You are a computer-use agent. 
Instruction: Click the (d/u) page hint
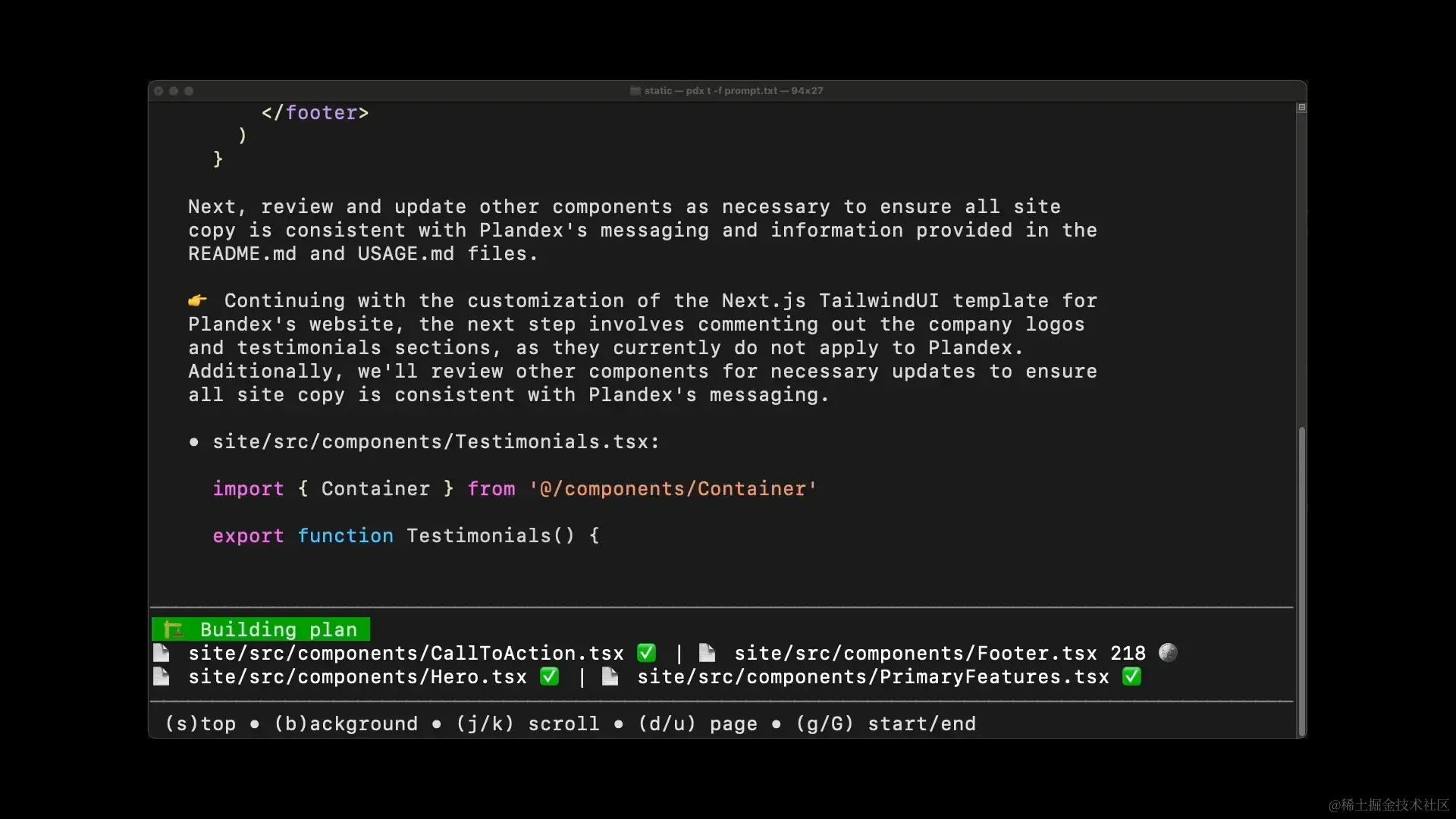(x=698, y=723)
